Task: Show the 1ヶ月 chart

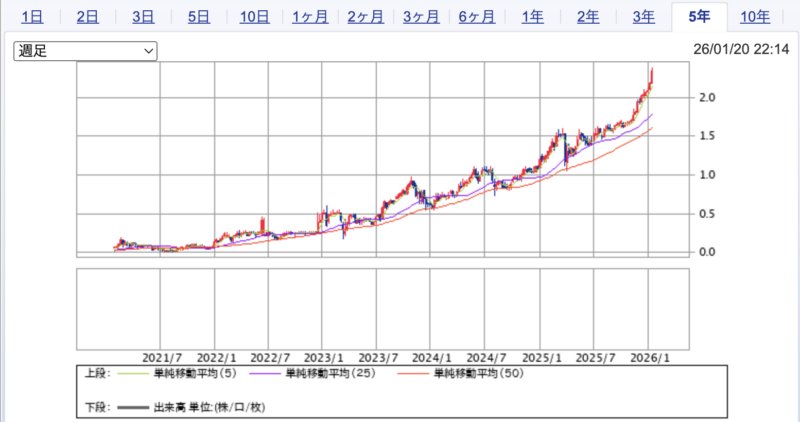Action: 310,17
